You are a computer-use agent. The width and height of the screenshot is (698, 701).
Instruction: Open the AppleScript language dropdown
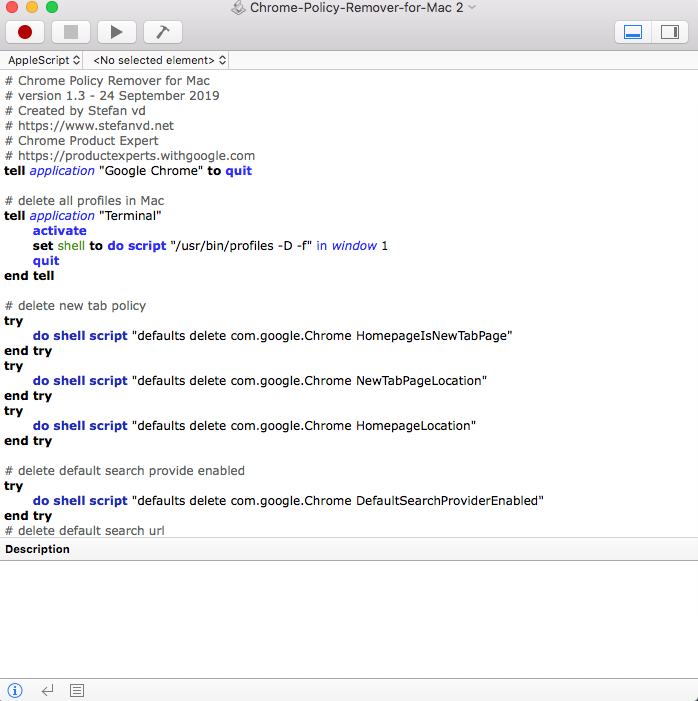click(x=44, y=60)
